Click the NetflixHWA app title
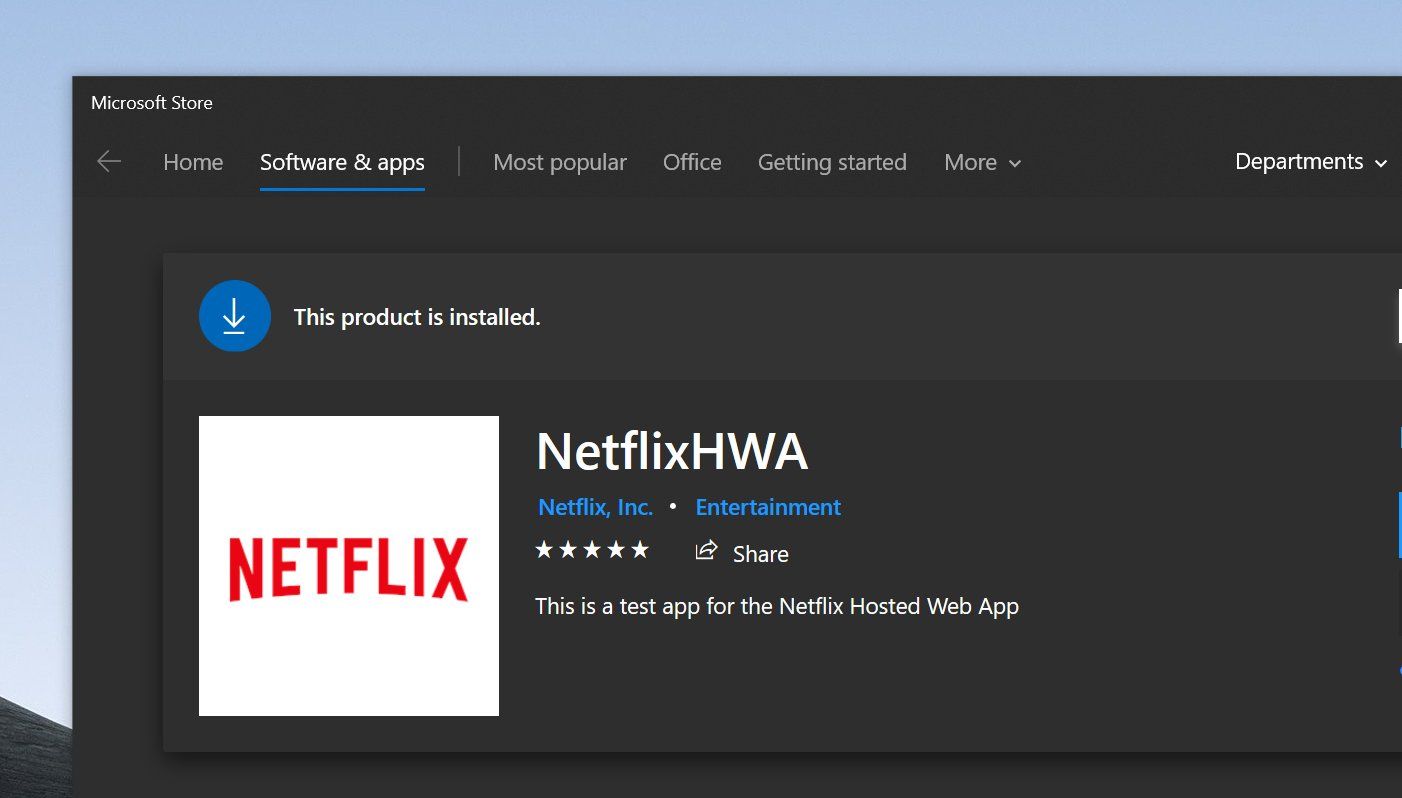 point(672,452)
